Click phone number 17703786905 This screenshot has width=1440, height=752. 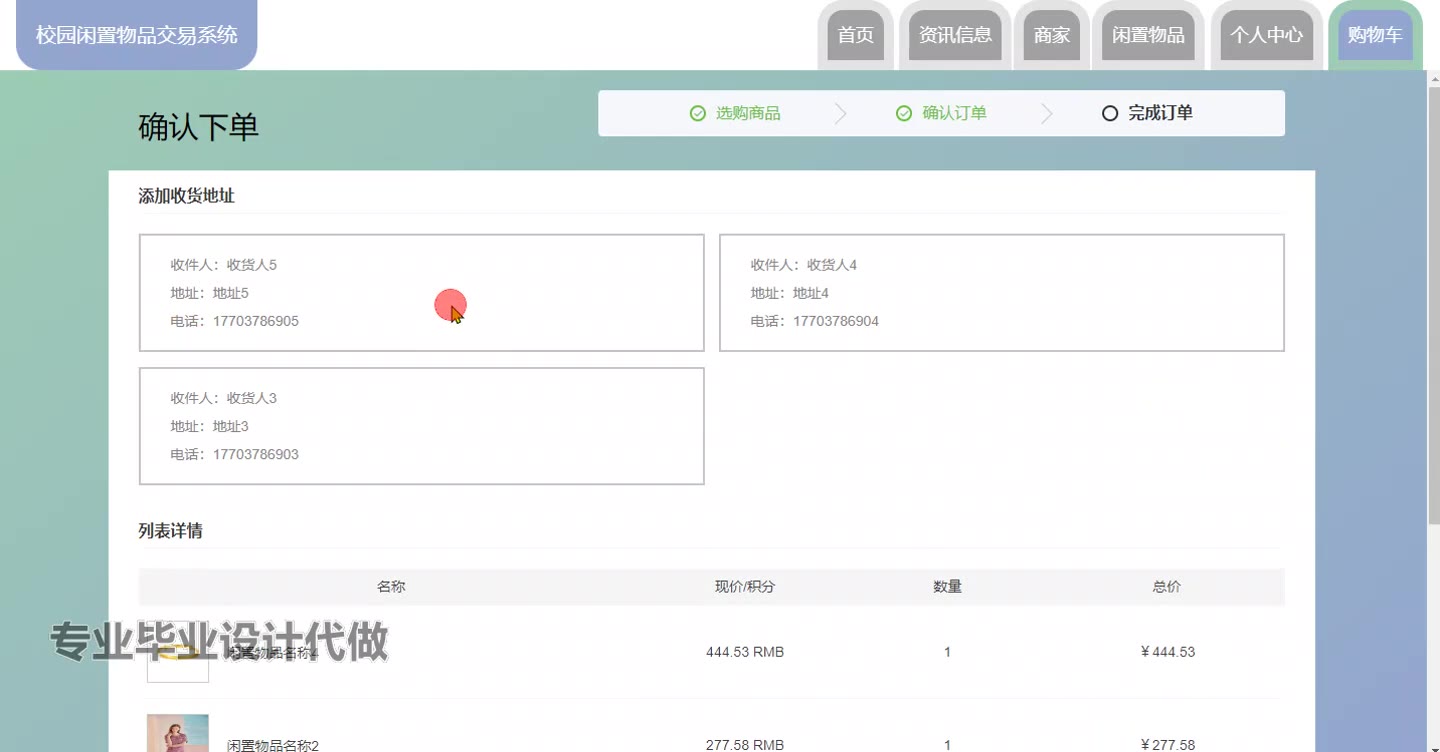coord(256,321)
